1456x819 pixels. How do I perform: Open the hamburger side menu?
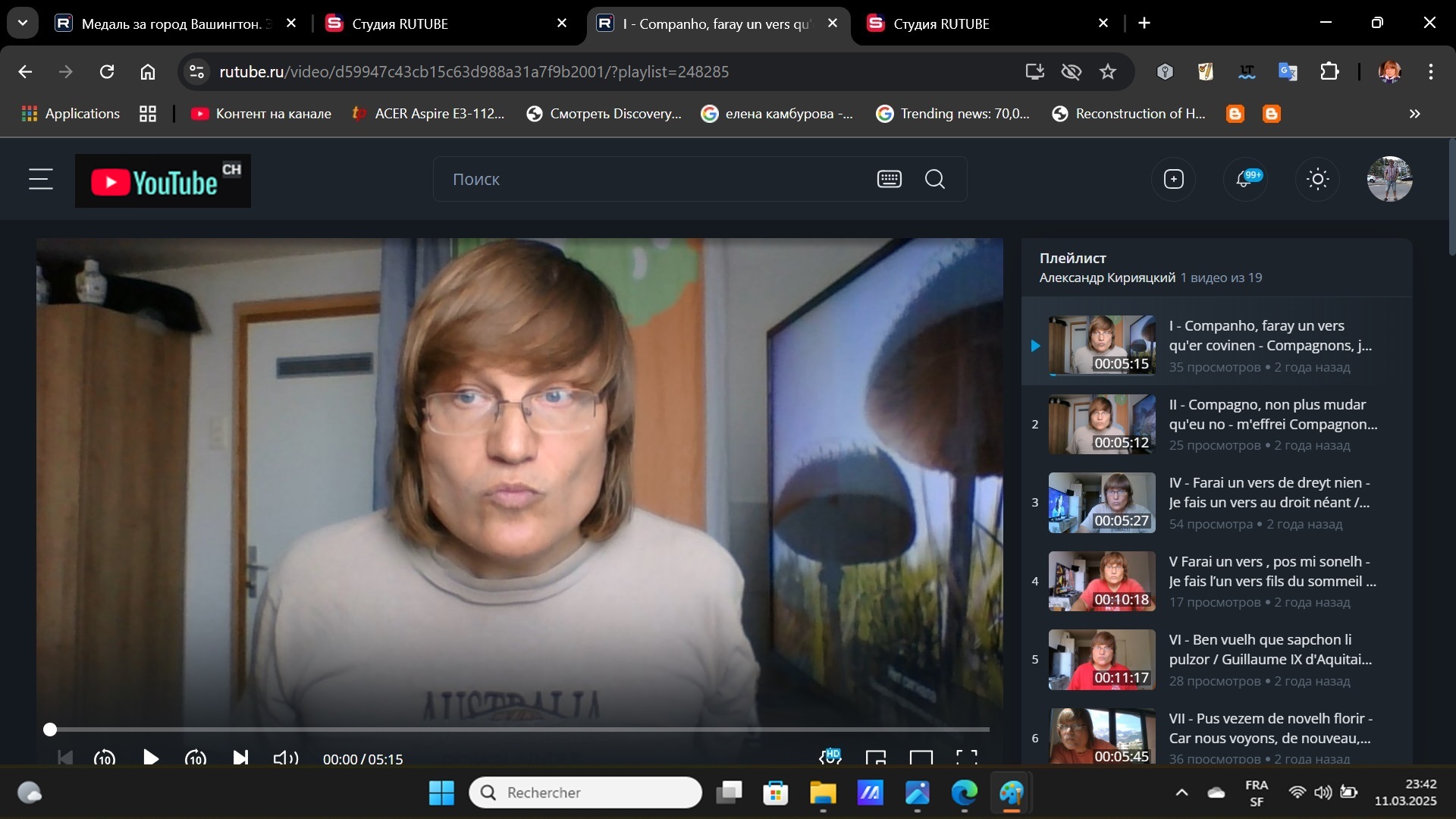[x=41, y=180]
